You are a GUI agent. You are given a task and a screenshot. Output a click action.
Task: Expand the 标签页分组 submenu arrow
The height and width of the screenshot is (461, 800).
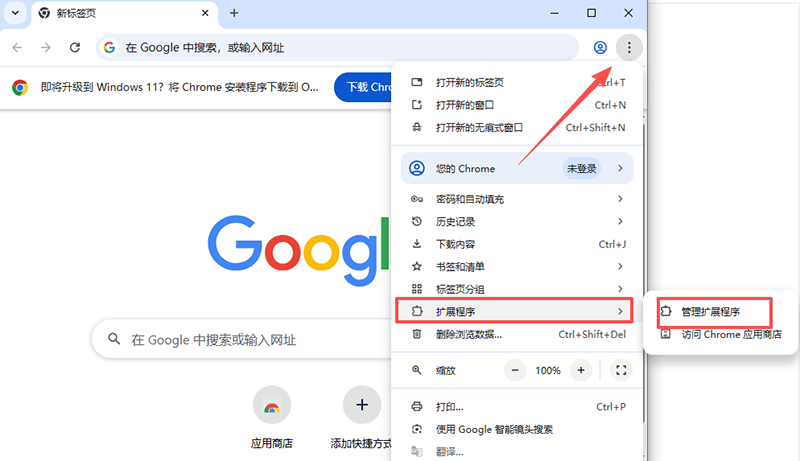point(620,289)
